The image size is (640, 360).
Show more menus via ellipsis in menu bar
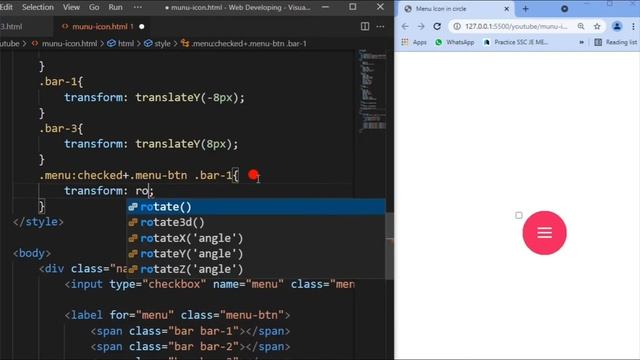[x=138, y=7]
